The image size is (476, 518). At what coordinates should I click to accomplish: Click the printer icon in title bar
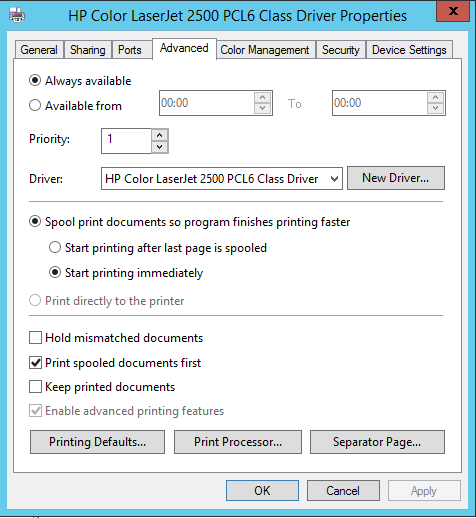[x=17, y=15]
